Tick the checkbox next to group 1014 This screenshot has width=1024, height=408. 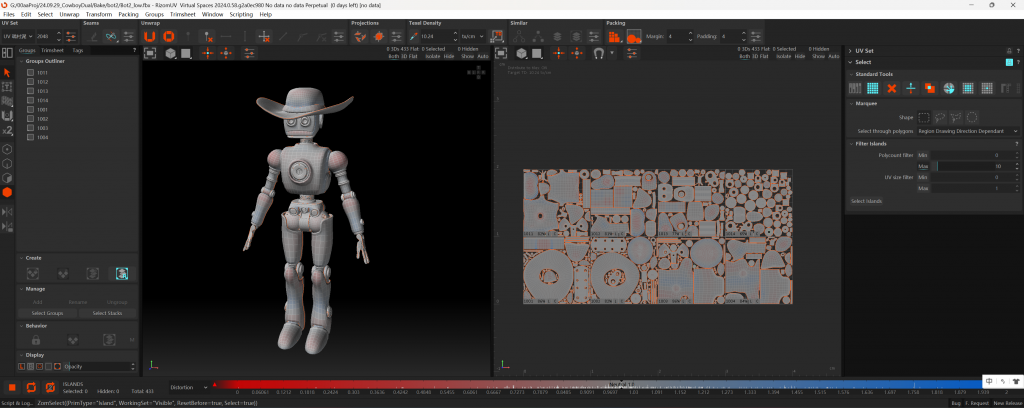click(31, 100)
